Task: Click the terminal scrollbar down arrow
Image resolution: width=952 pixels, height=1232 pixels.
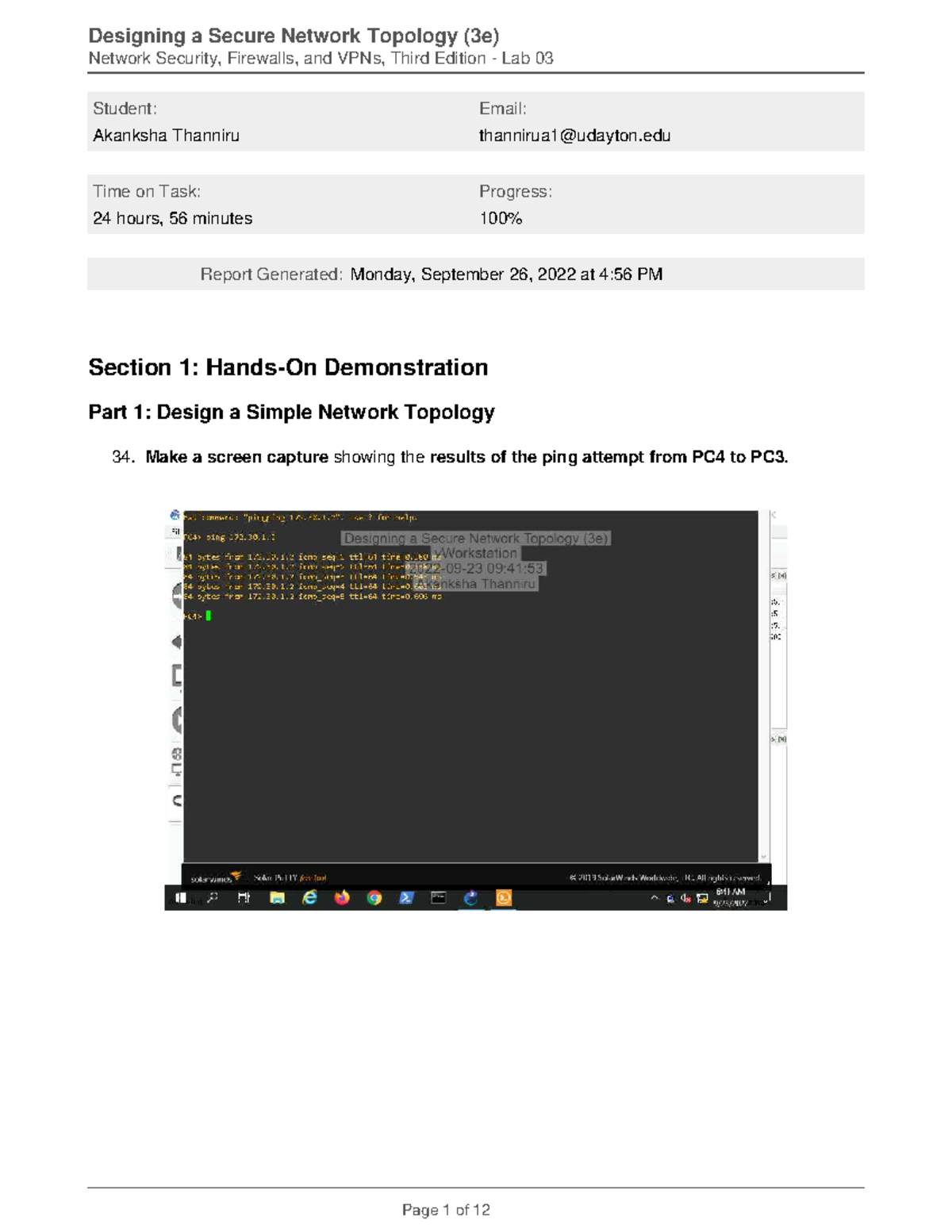Action: [x=764, y=857]
